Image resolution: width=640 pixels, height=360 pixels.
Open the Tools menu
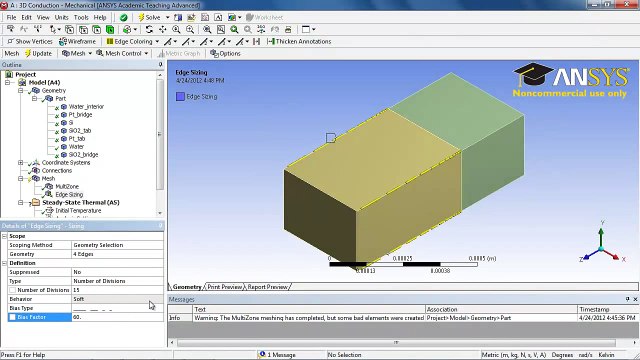pos(81,18)
